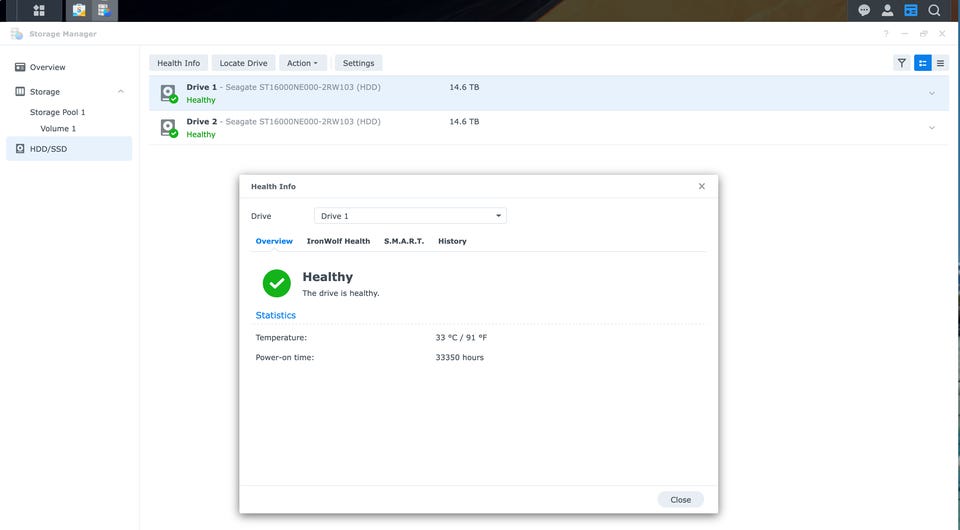Click the drive filter funnel icon

(x=901, y=63)
